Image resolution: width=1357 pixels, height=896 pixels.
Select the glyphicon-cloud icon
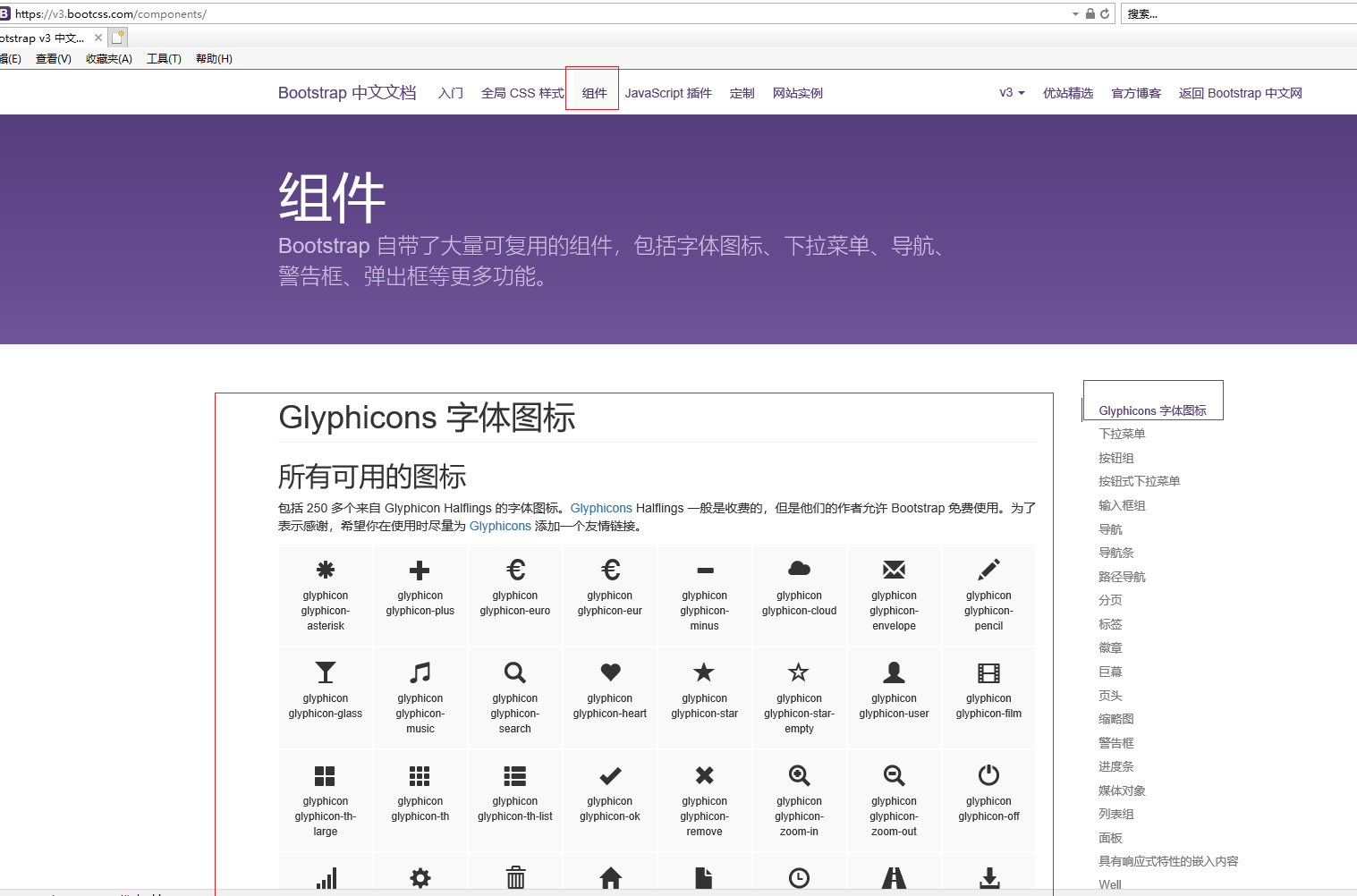click(800, 569)
